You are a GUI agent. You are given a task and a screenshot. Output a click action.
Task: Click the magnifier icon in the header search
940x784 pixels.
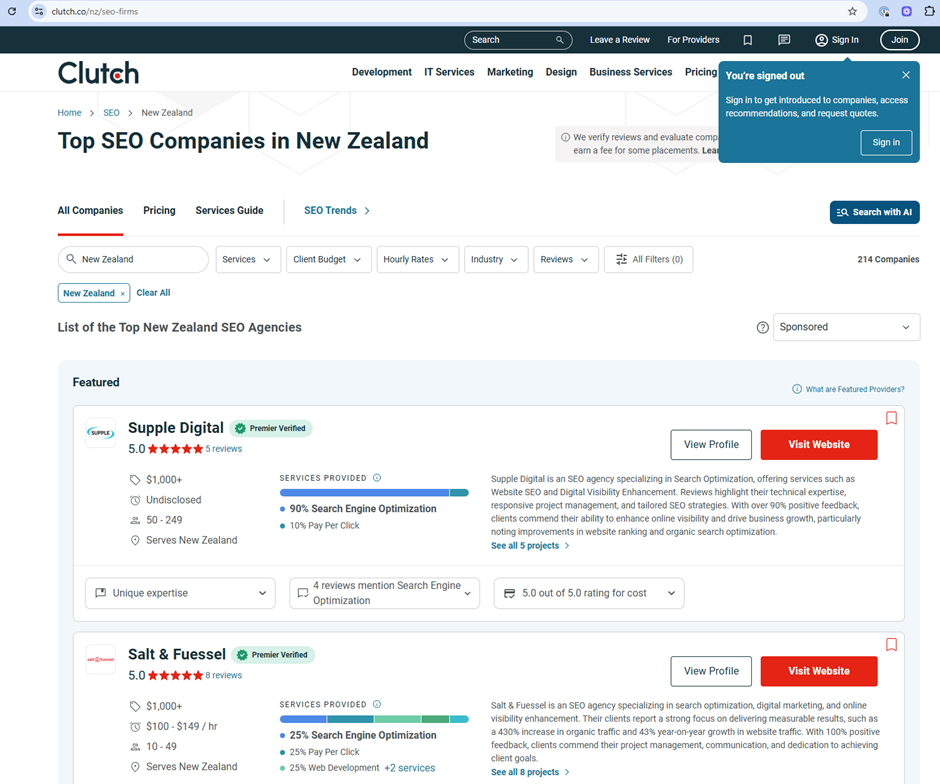(x=559, y=40)
